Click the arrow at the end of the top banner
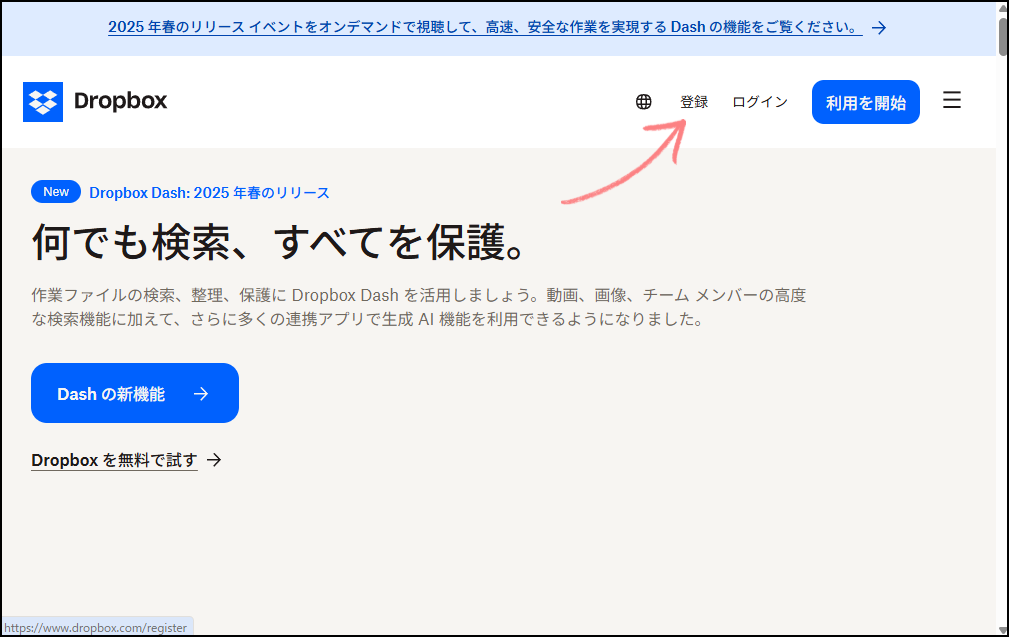Viewport: 1009px width, 637px height. coord(879,28)
